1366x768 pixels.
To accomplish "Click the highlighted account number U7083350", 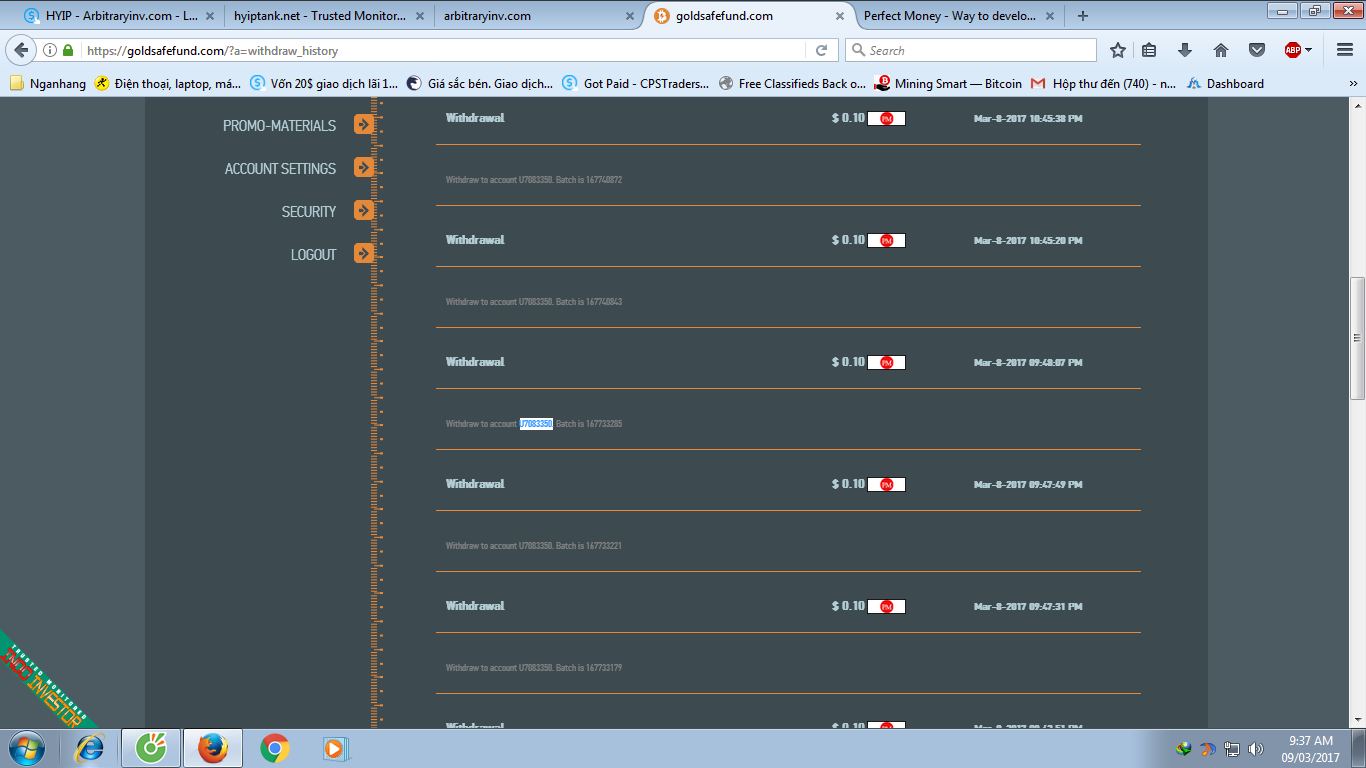I will coord(536,424).
